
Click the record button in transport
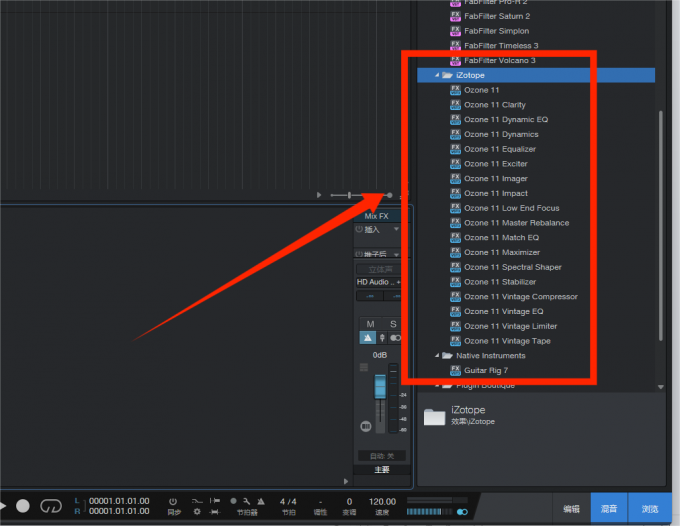[x=23, y=506]
